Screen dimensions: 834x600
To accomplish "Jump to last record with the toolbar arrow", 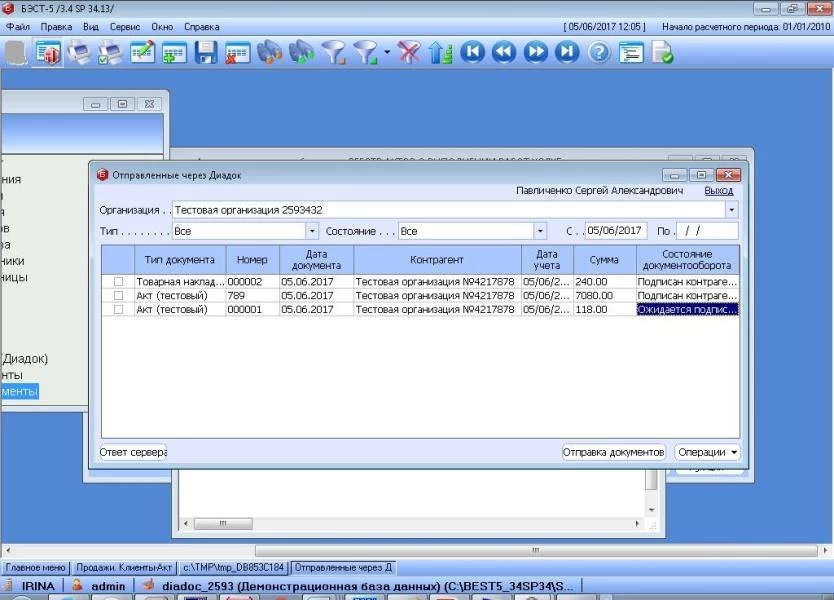I will 567,52.
